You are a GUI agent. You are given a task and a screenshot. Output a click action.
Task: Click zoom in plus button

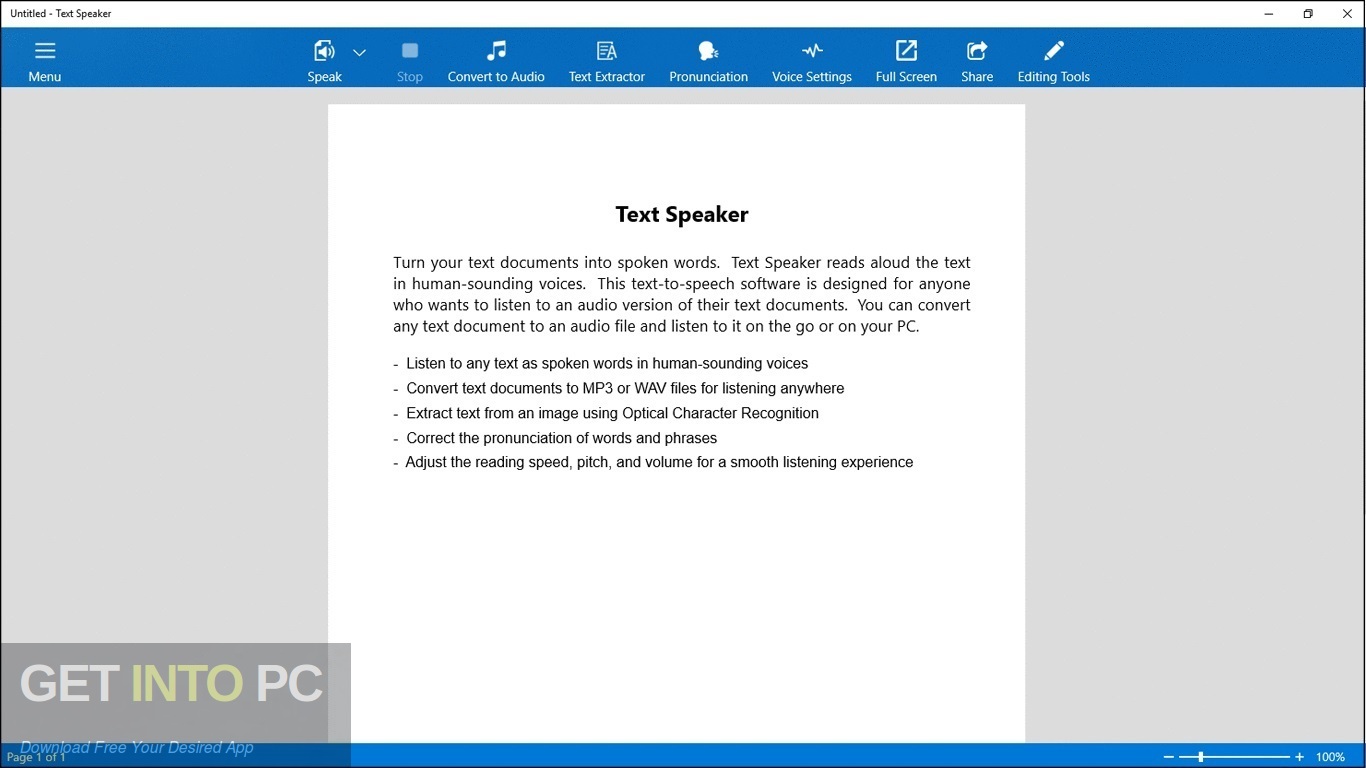1300,757
